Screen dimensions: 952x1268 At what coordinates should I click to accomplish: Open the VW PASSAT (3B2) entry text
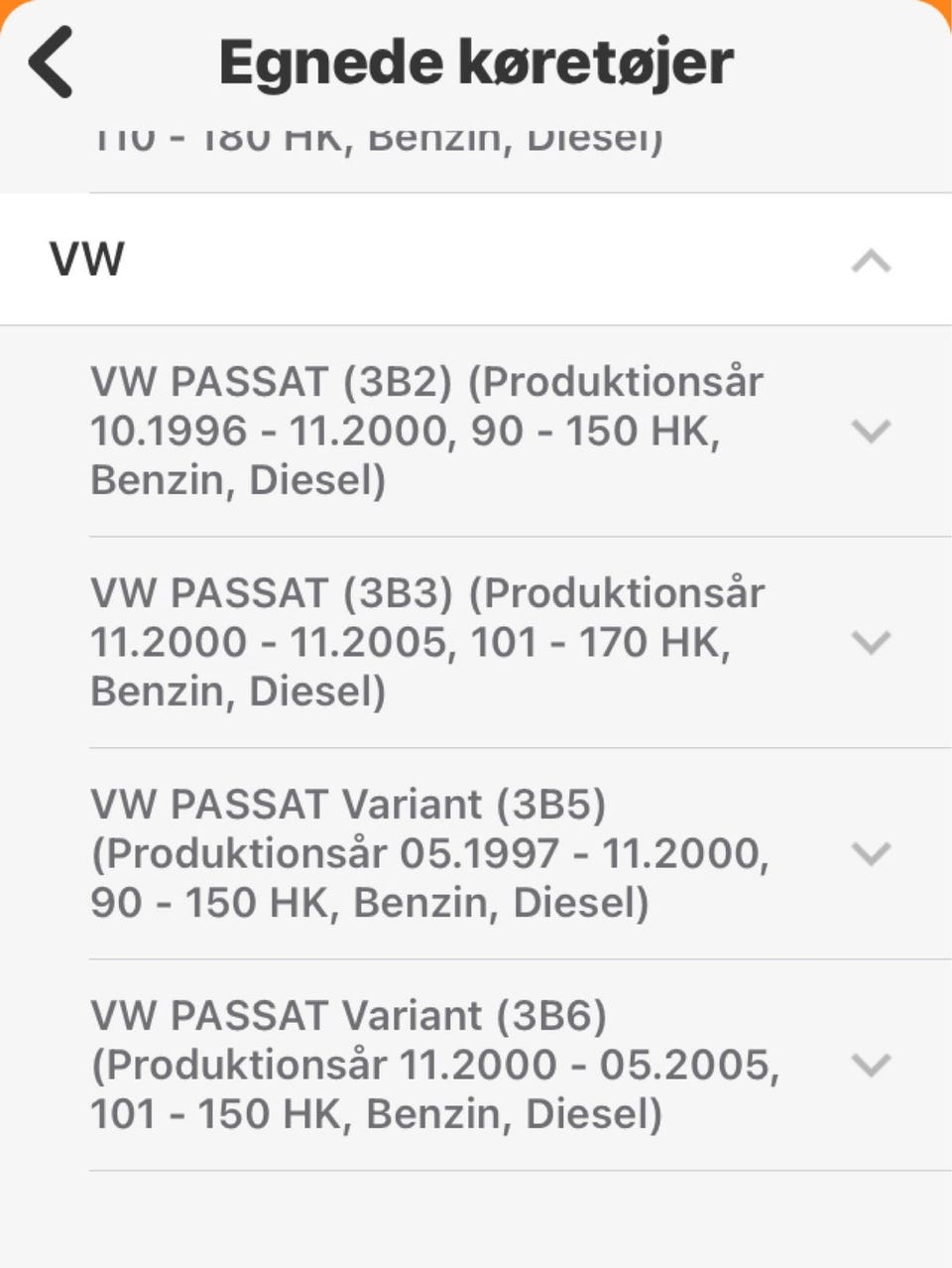[x=427, y=431]
